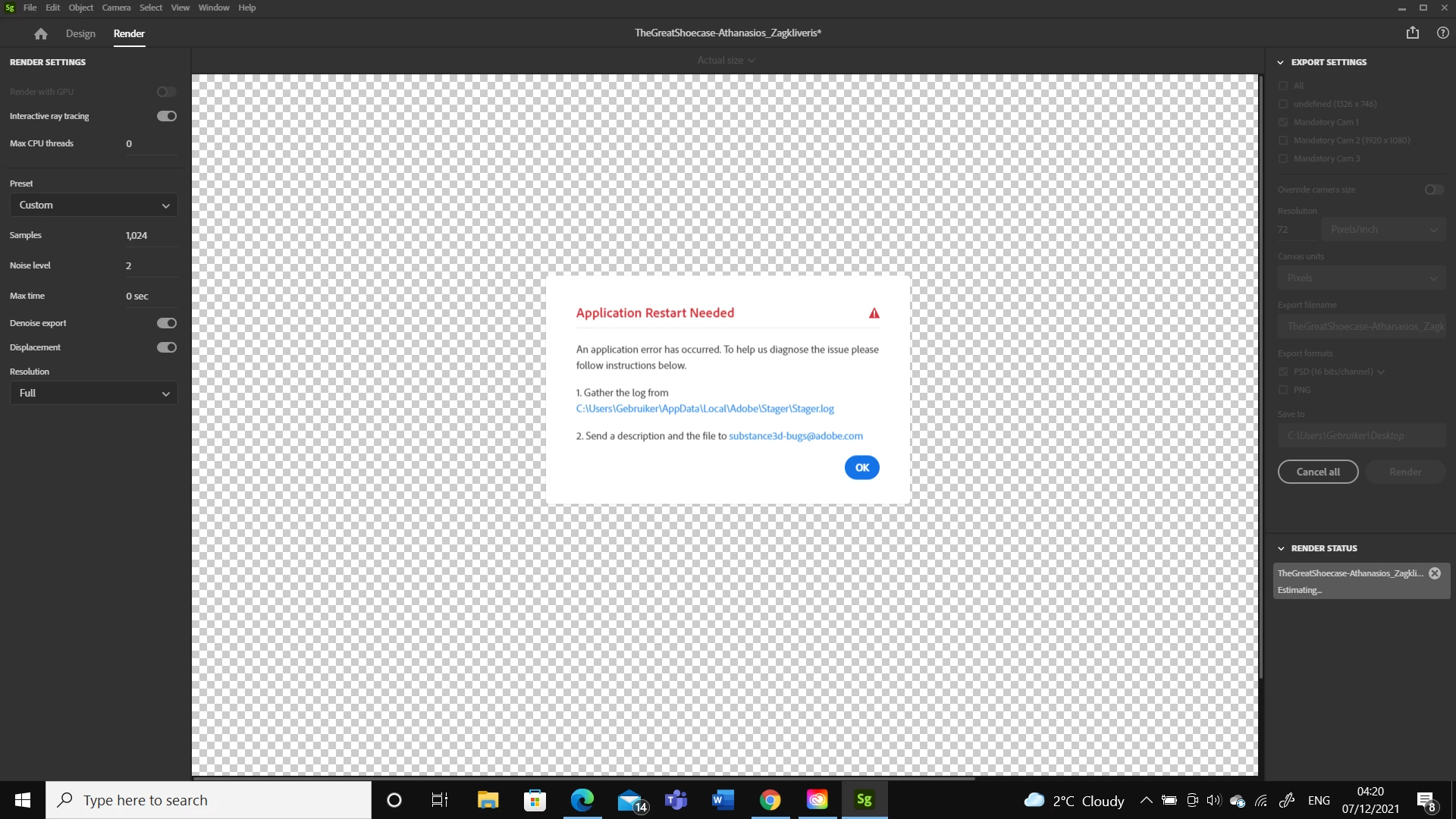
Task: Cancel the render job with X icon
Action: [1434, 573]
